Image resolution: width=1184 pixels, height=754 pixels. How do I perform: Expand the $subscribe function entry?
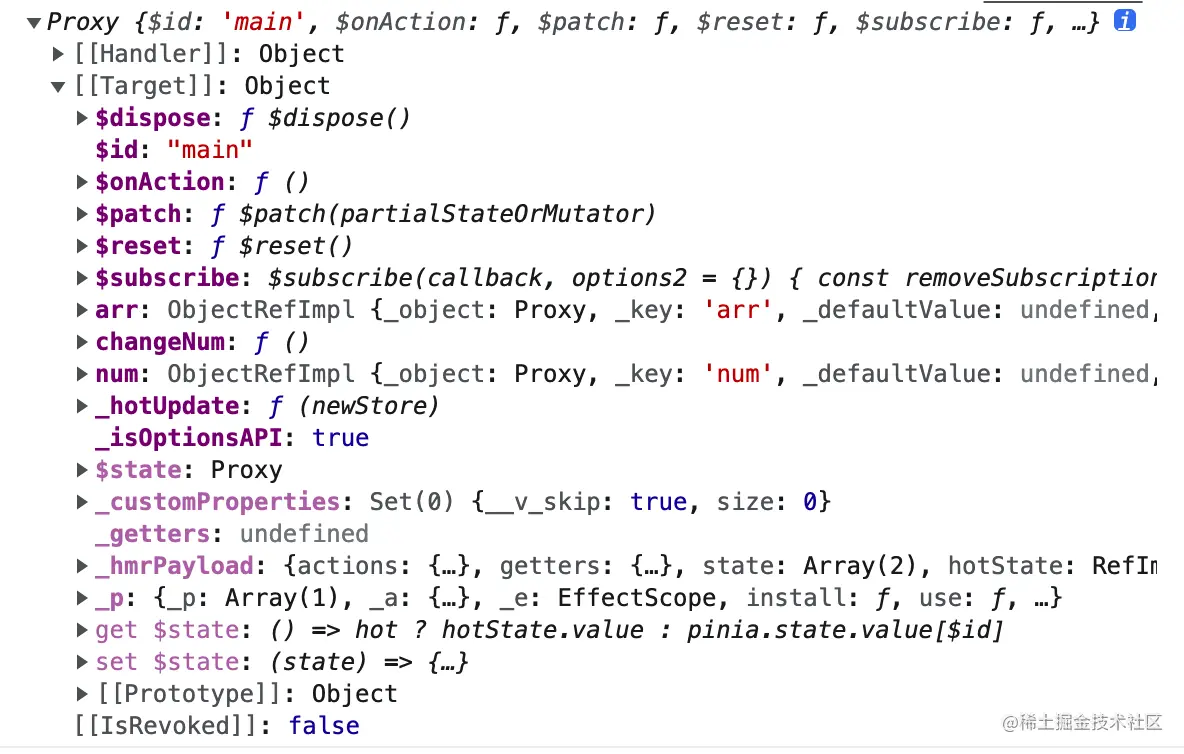[82, 277]
